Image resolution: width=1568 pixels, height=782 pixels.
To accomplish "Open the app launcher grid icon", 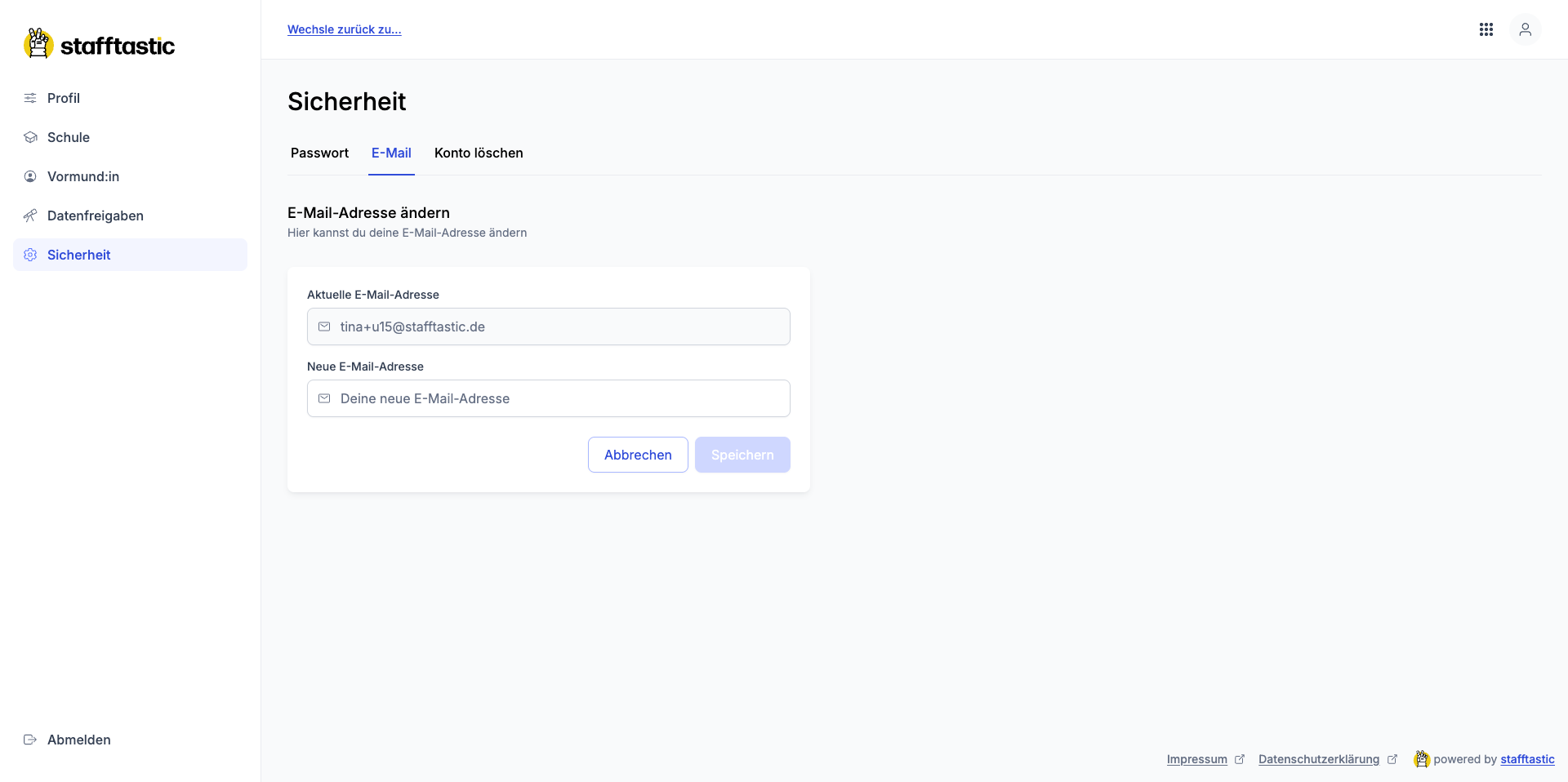I will [x=1487, y=29].
